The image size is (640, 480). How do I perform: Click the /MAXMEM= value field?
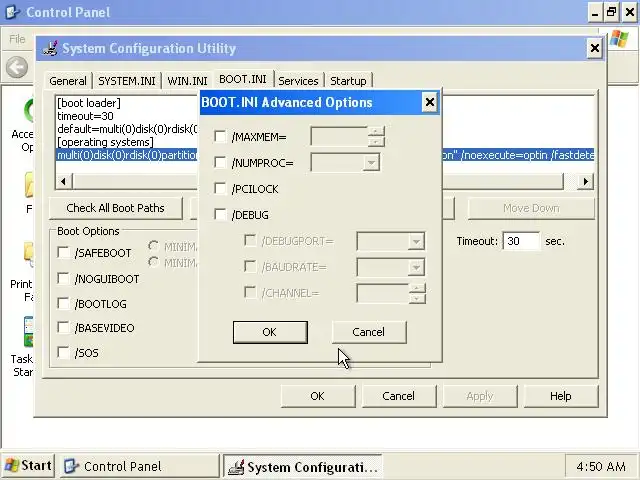(339, 136)
